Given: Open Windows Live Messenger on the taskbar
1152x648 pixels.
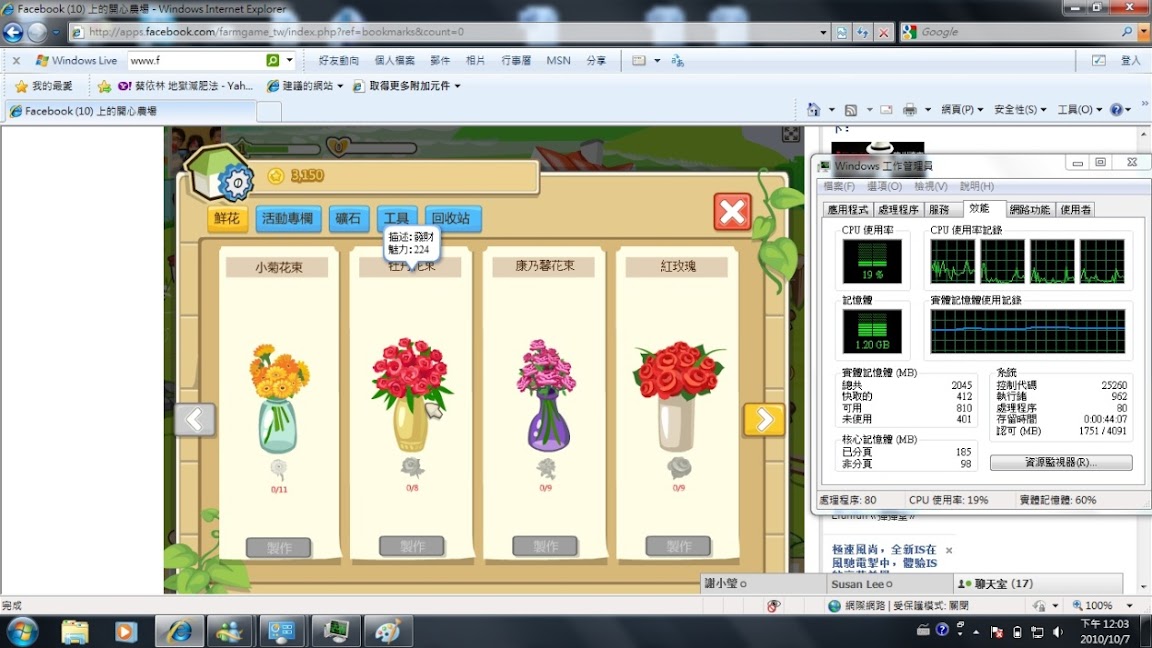Looking at the screenshot, I should [x=230, y=631].
